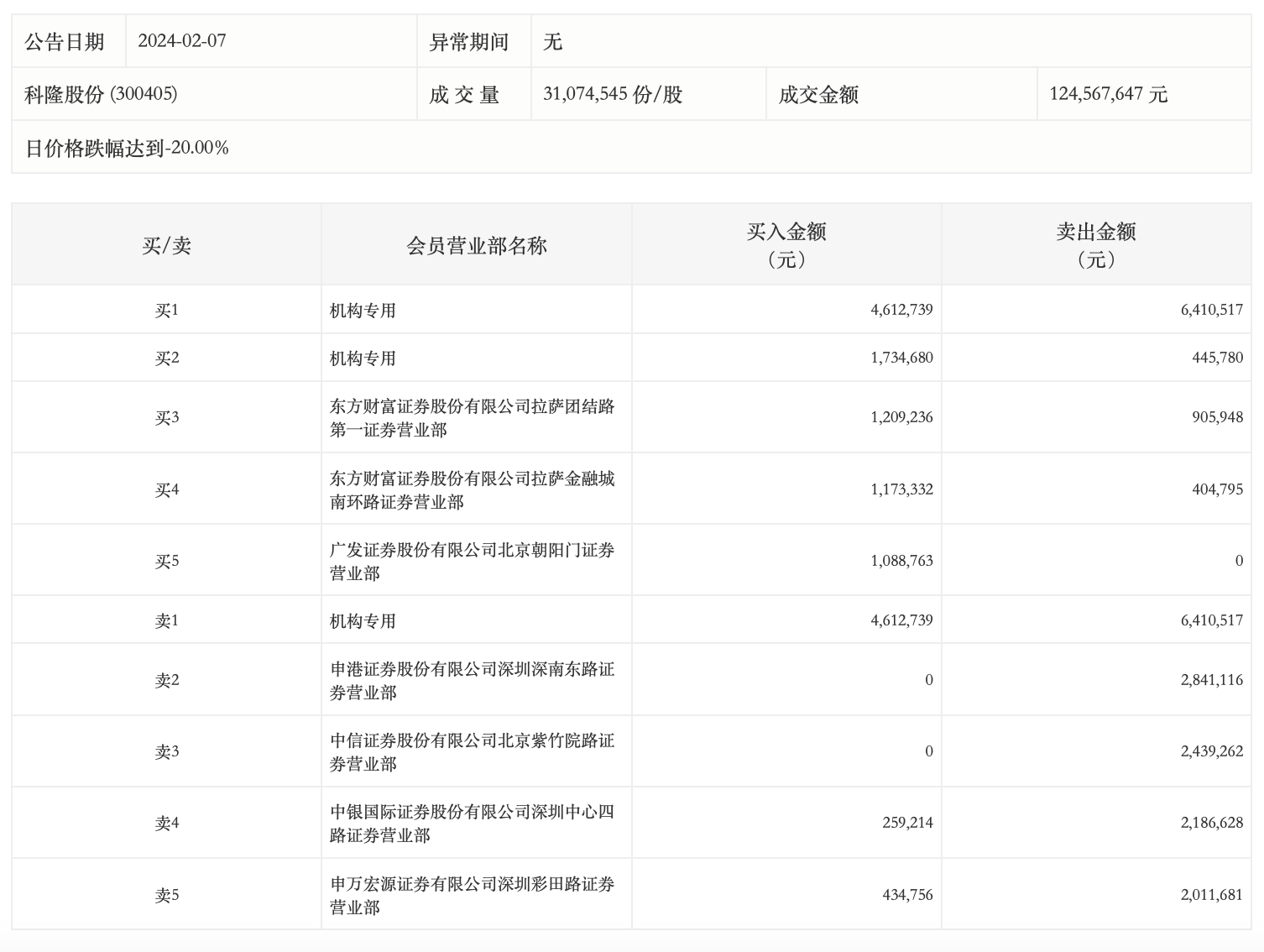Select sell amount 2,011,681
1264x952 pixels.
[1212, 895]
